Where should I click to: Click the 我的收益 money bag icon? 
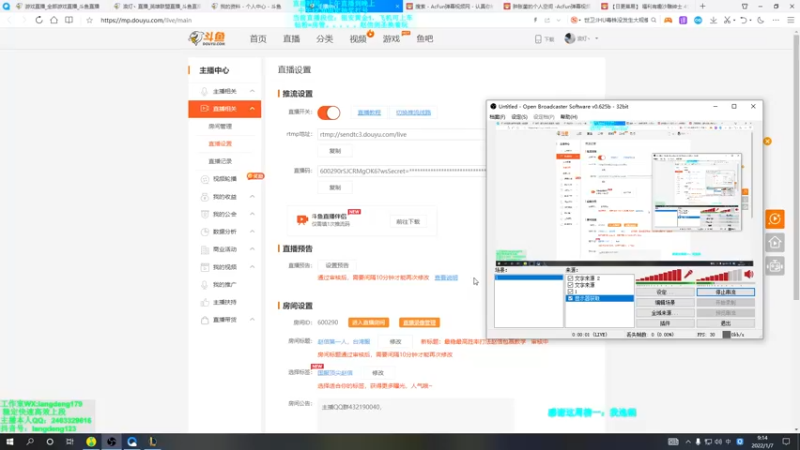click(205, 197)
